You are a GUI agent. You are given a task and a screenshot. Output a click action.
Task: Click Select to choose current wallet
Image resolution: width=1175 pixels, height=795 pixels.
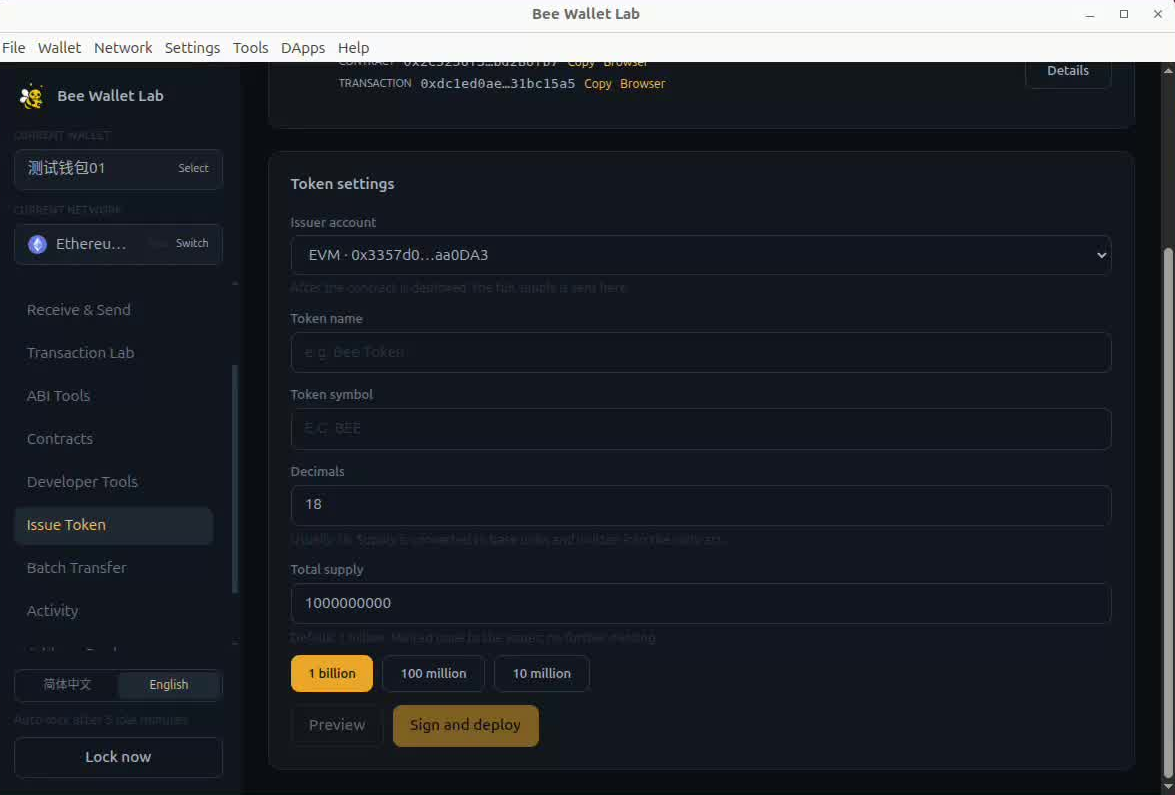193,169
